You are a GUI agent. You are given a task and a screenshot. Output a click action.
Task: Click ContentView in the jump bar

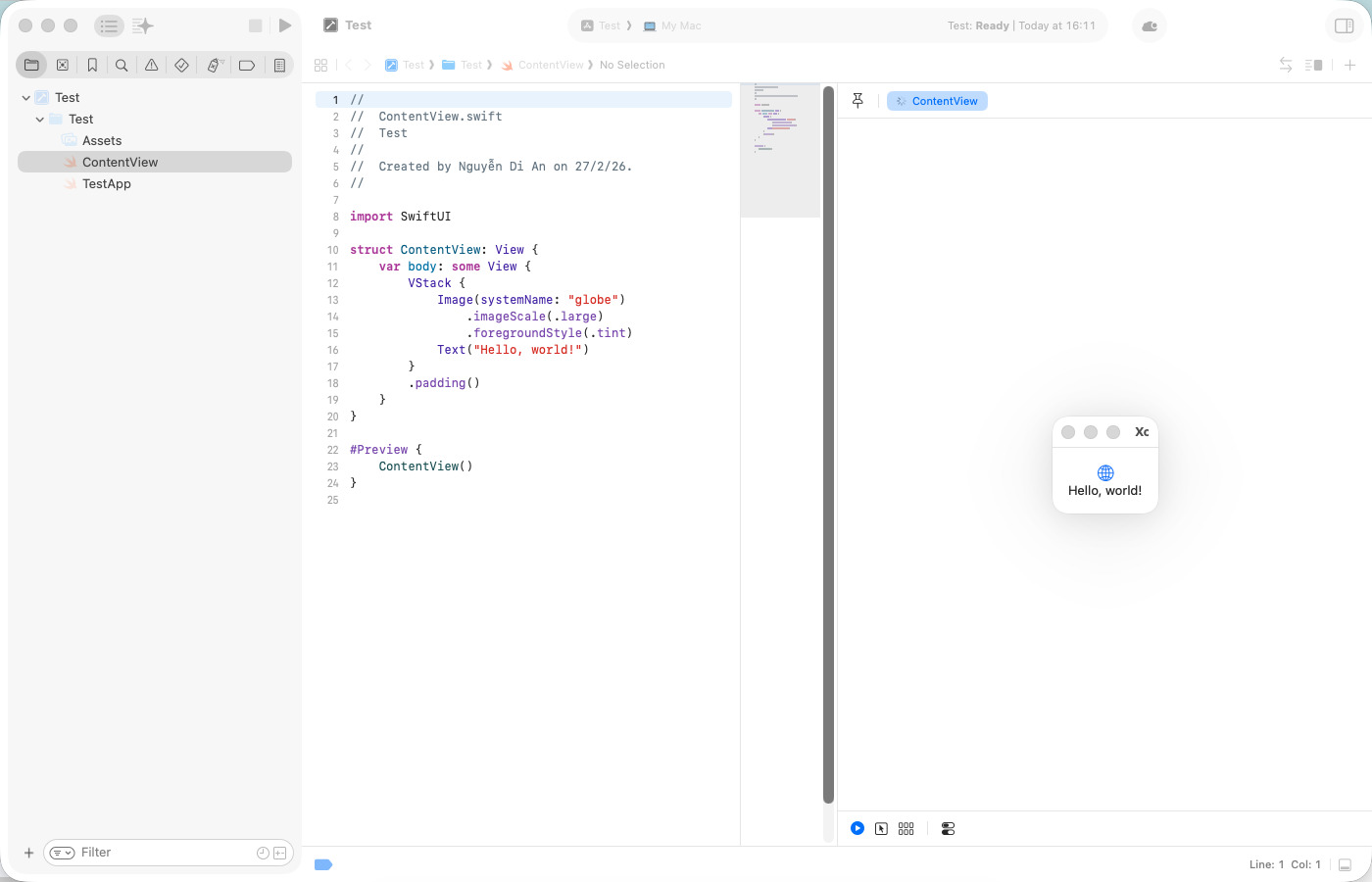click(x=550, y=65)
